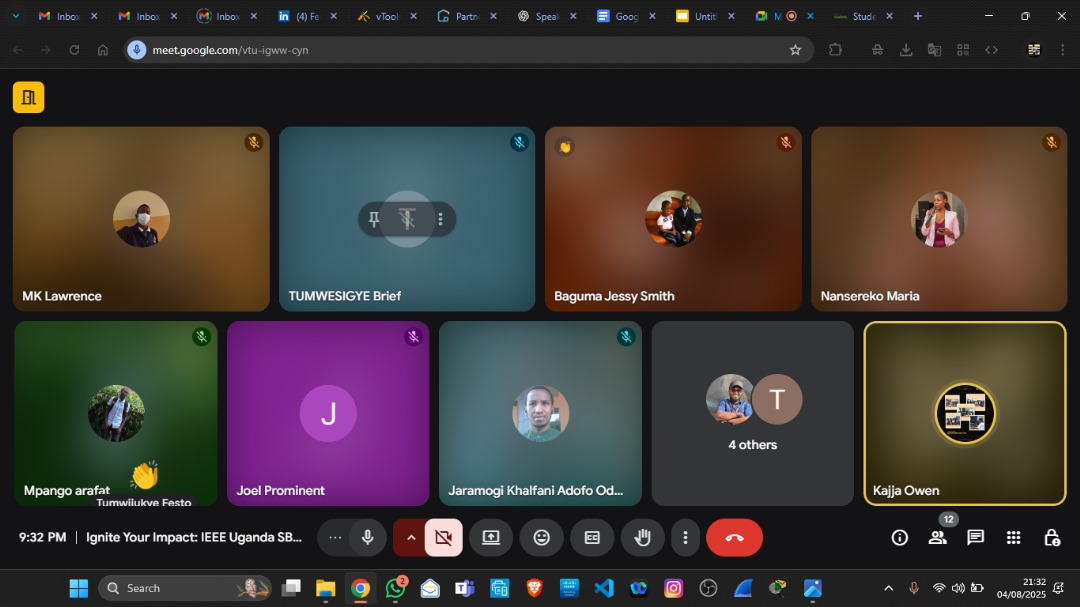Open more options on TUMWESIGYE Brief's tile
Viewport: 1080px width, 607px height.
click(440, 220)
